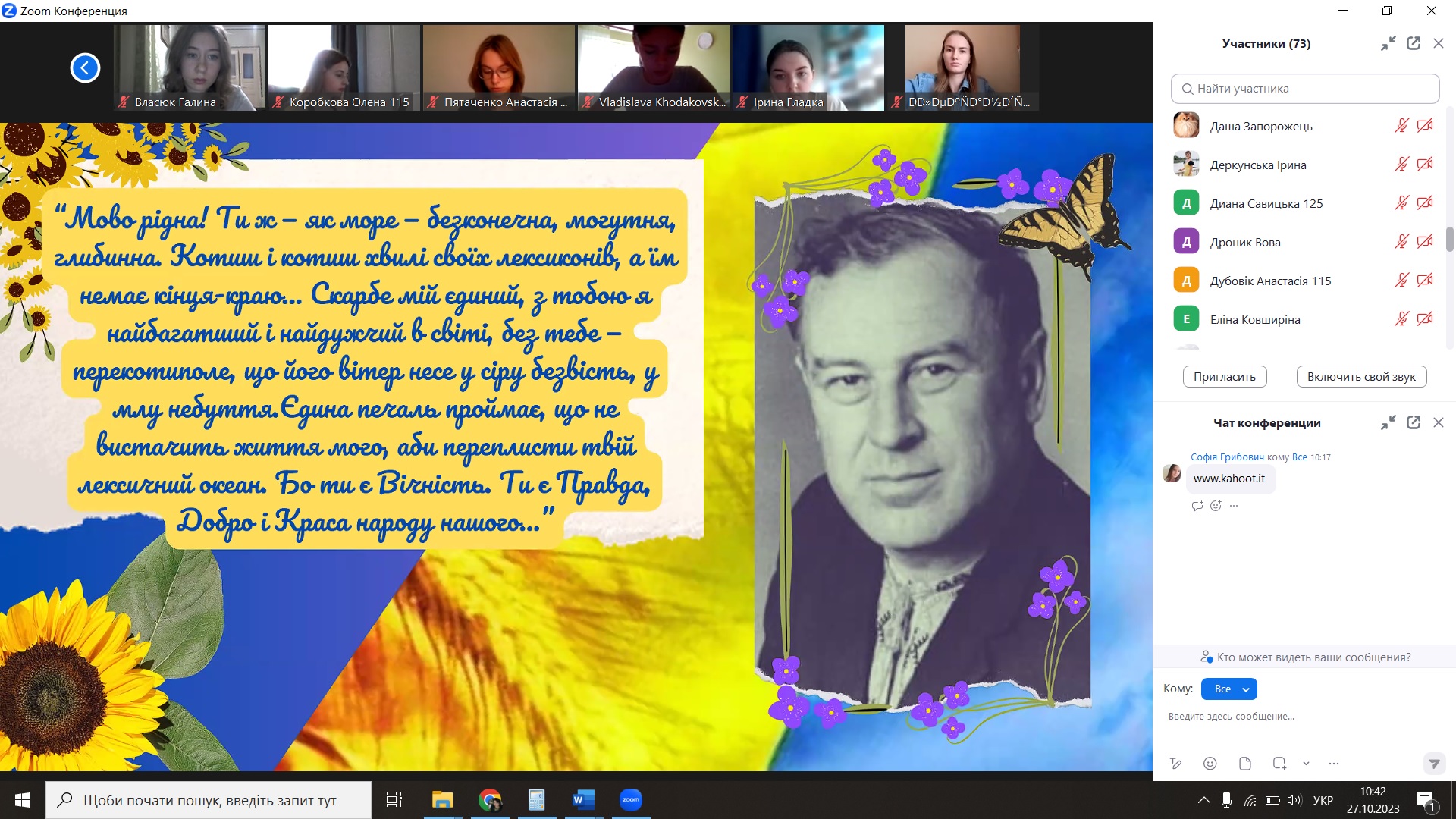Pop out the participants panel
The width and height of the screenshot is (1456, 819).
[1414, 43]
